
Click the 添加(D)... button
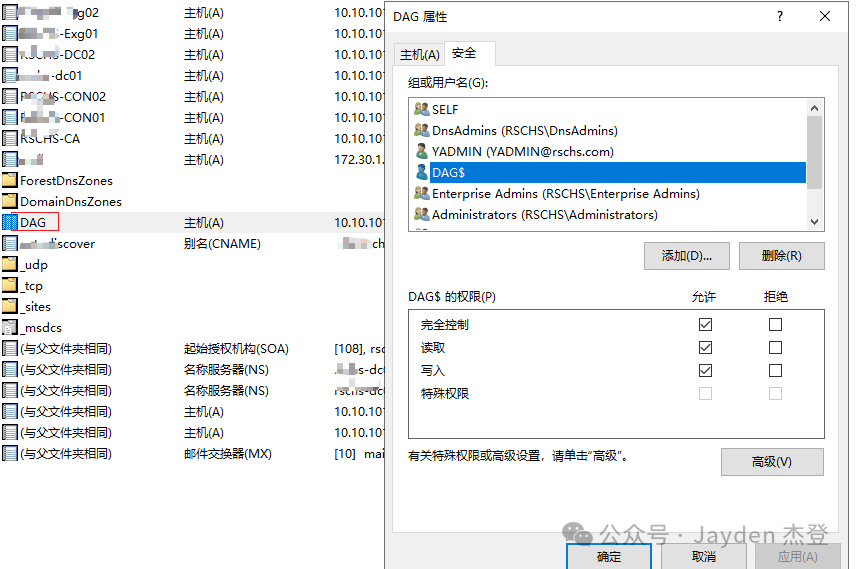pyautogui.click(x=687, y=256)
